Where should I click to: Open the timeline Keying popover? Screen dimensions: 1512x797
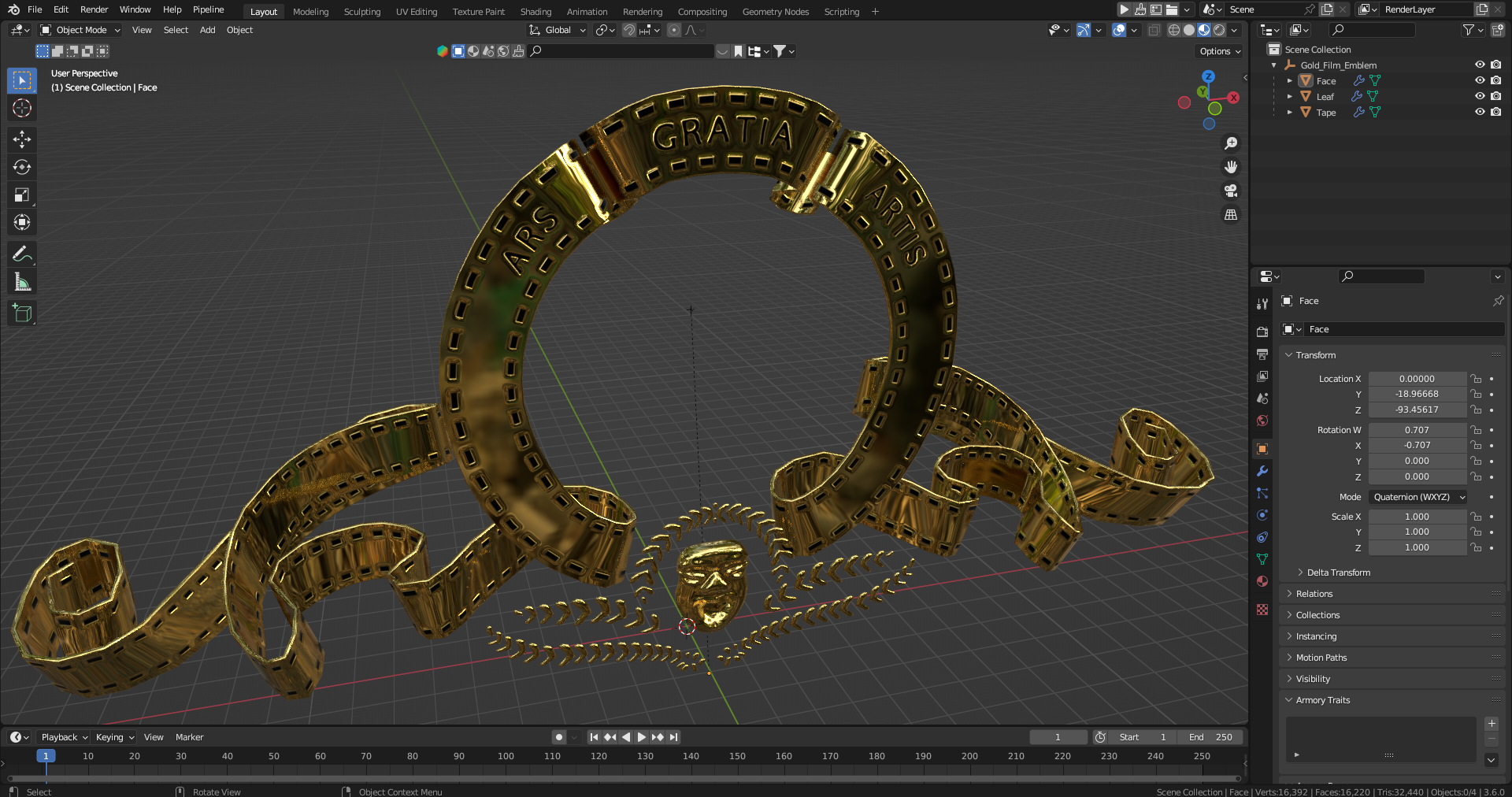pos(114,737)
